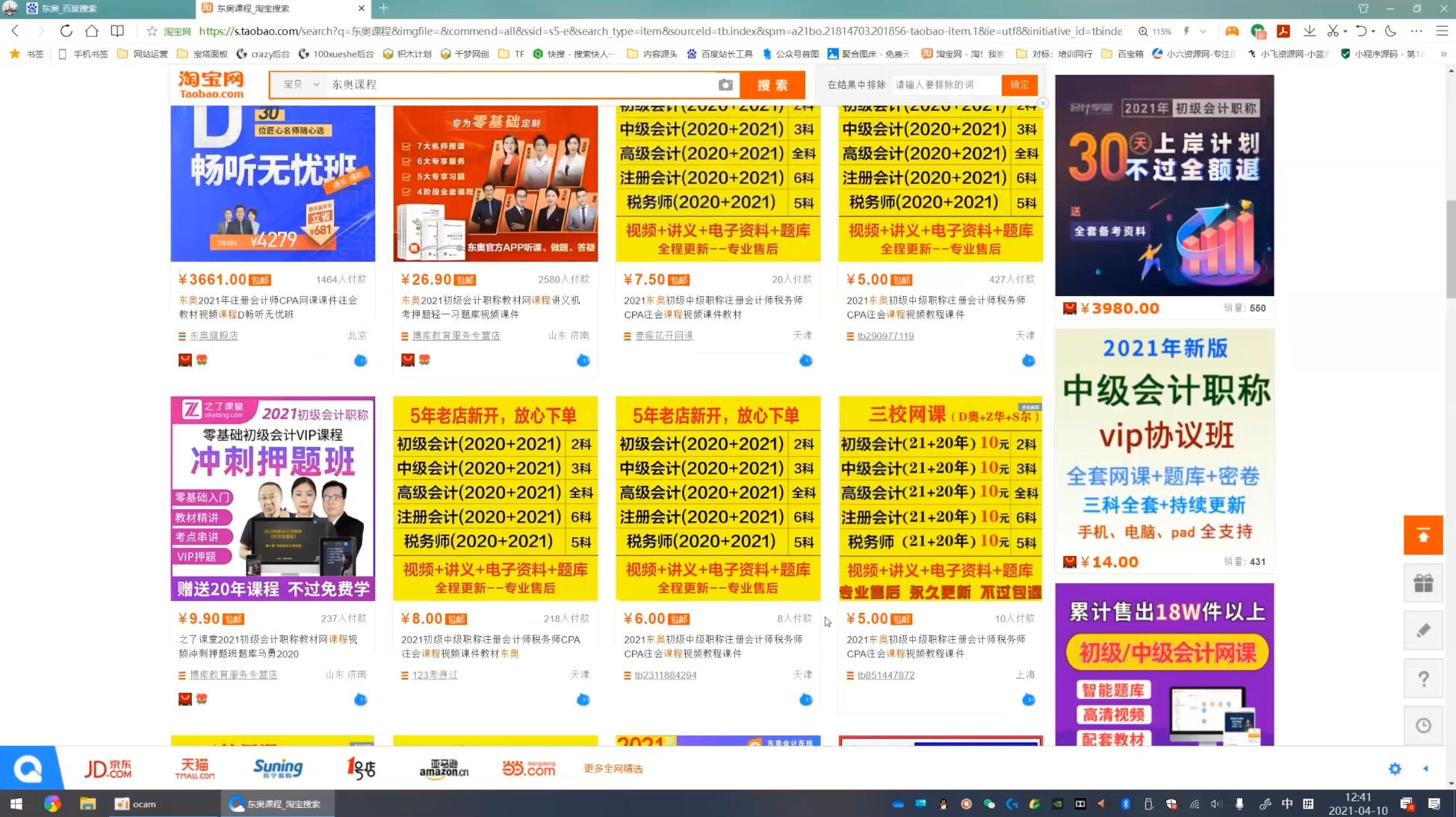The width and height of the screenshot is (1456, 817).
Task: Open the zoom 115% dropdown arrow
Action: point(1203,31)
